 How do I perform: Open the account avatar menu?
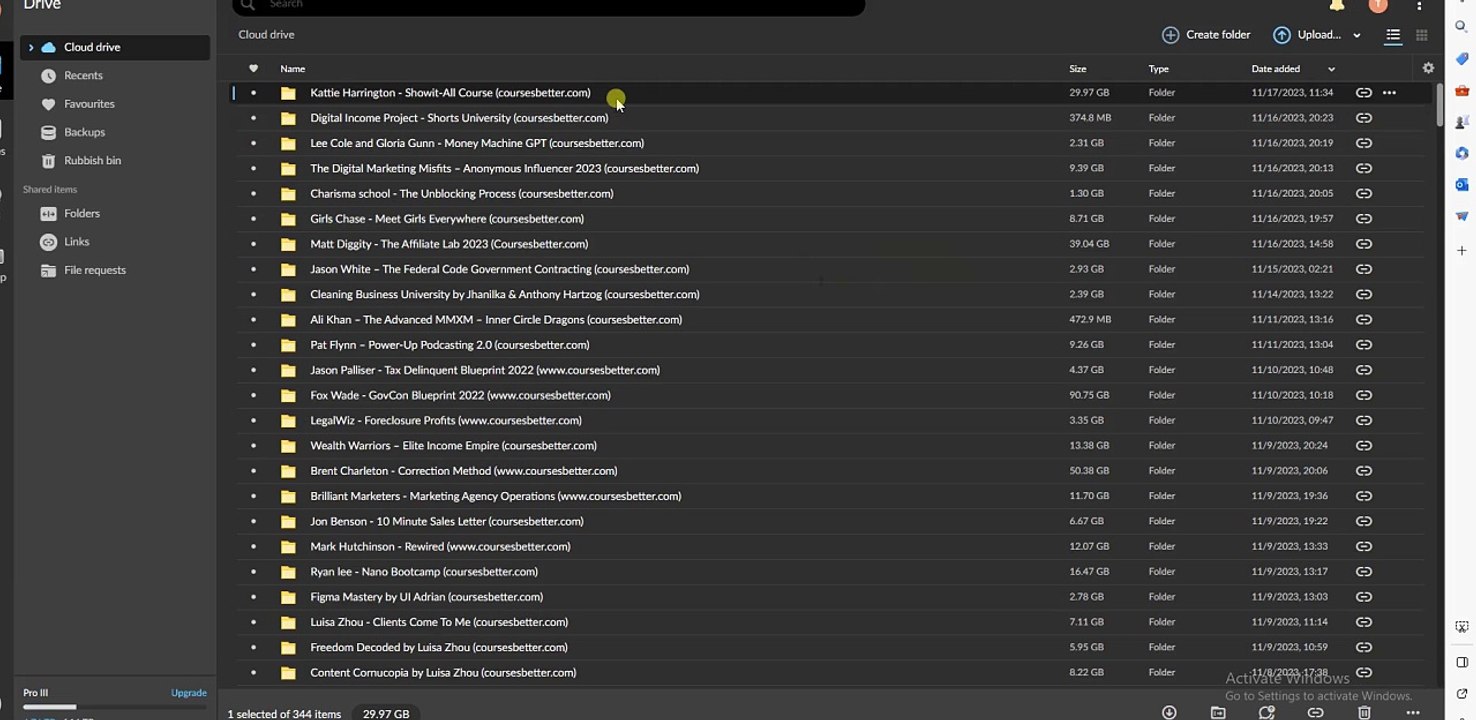point(1378,5)
